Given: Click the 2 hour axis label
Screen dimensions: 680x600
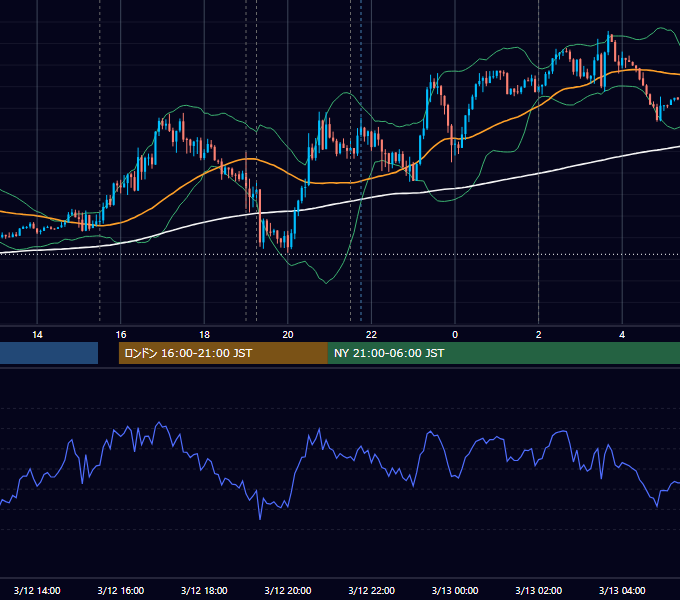Looking at the screenshot, I should (x=539, y=335).
